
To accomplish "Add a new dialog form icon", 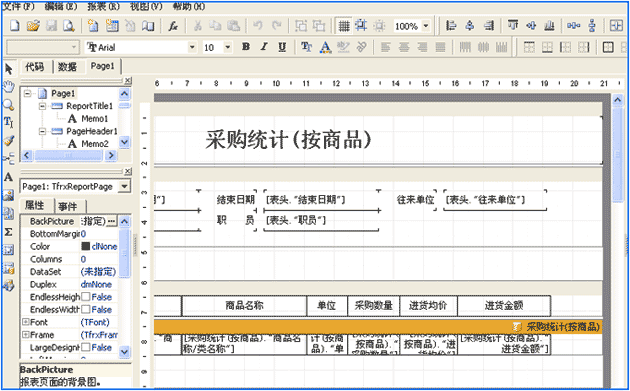I will [112, 26].
